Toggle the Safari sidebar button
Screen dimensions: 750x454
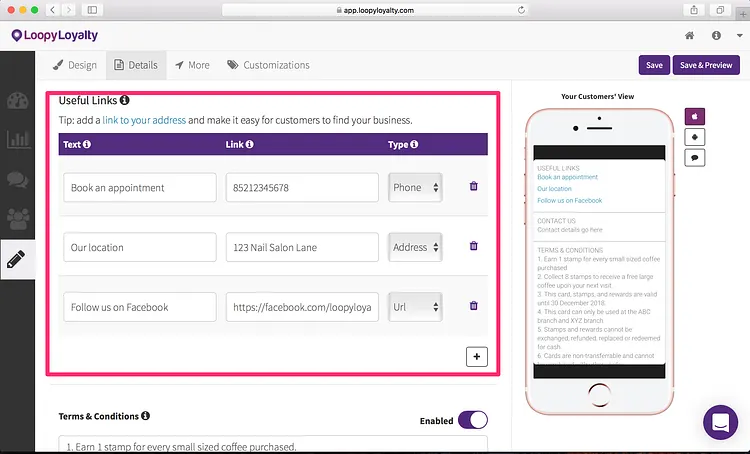[92, 10]
